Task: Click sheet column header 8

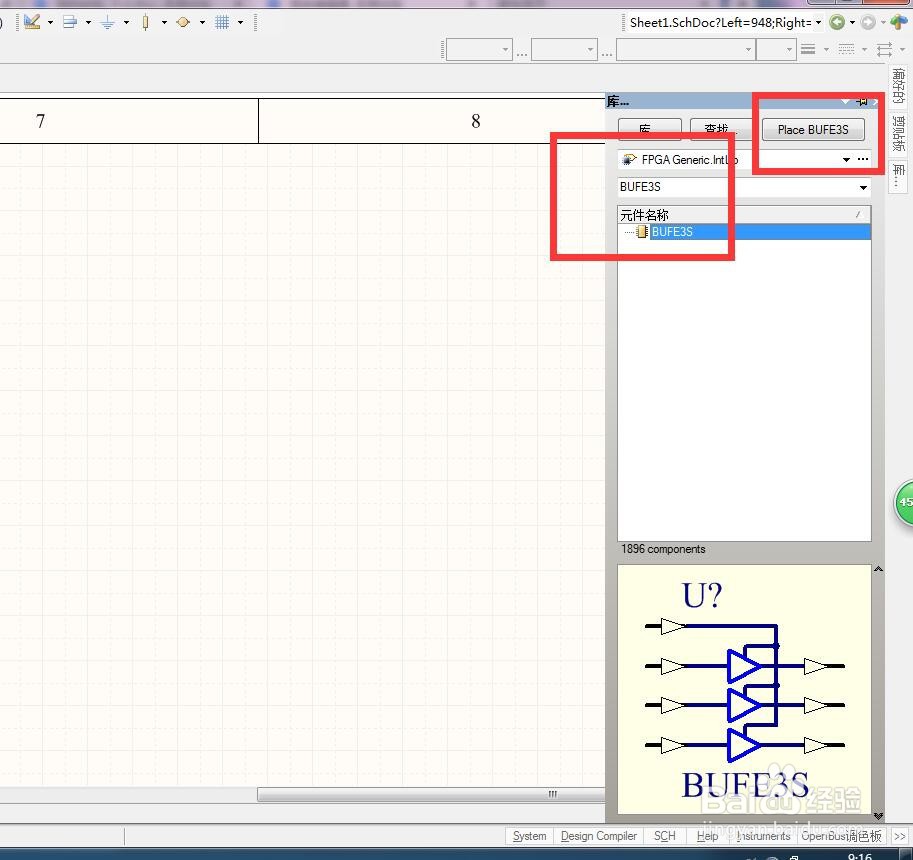Action: [476, 121]
